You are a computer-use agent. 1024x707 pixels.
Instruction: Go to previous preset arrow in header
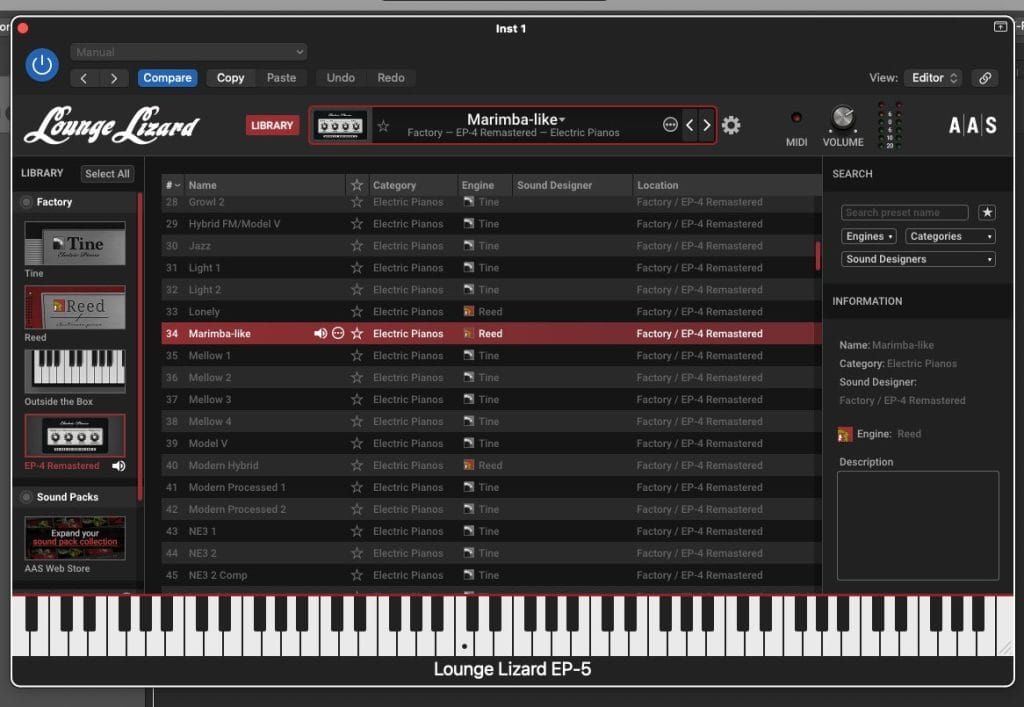click(x=689, y=125)
